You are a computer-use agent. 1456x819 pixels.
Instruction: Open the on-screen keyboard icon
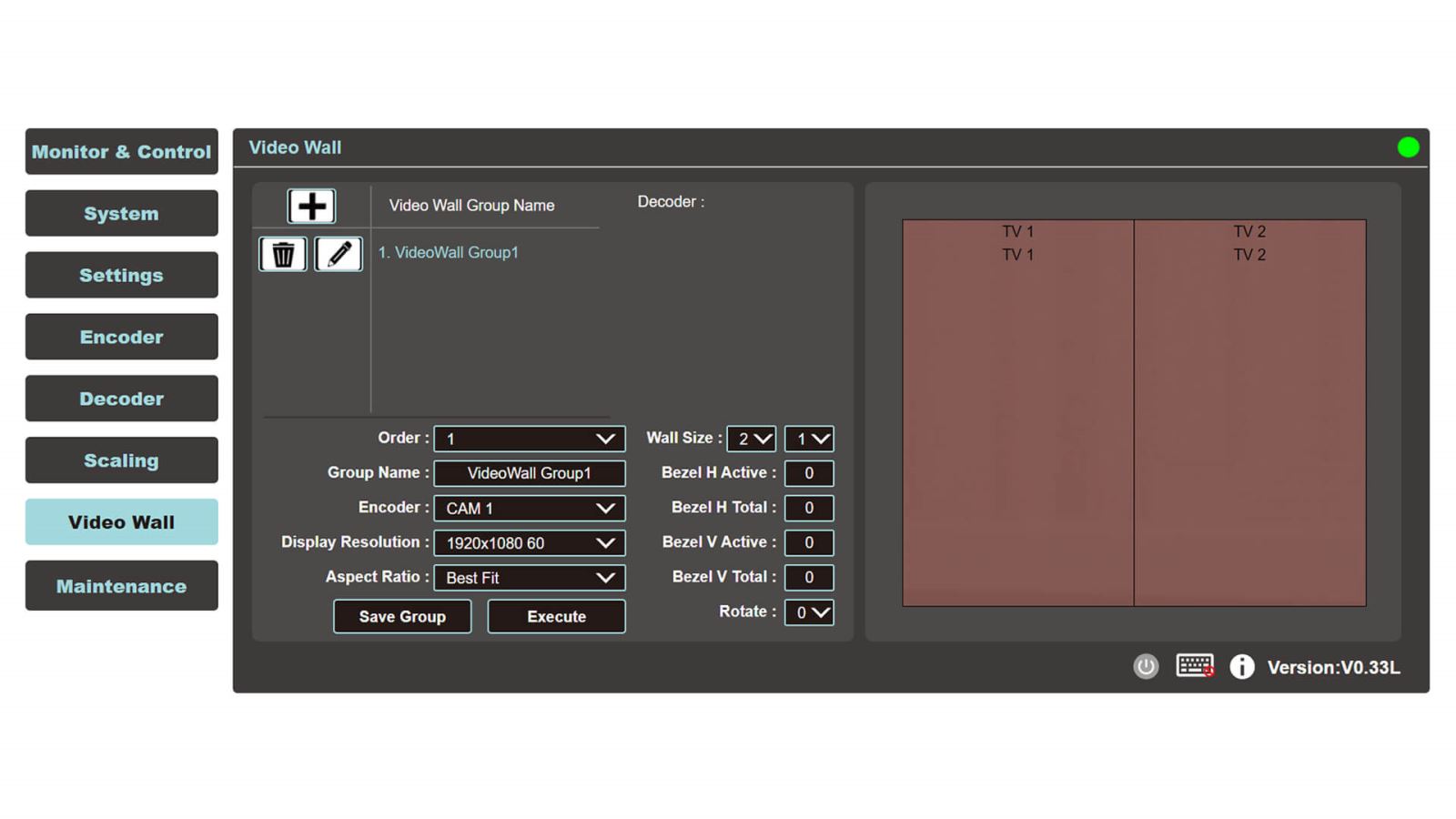(x=1195, y=665)
